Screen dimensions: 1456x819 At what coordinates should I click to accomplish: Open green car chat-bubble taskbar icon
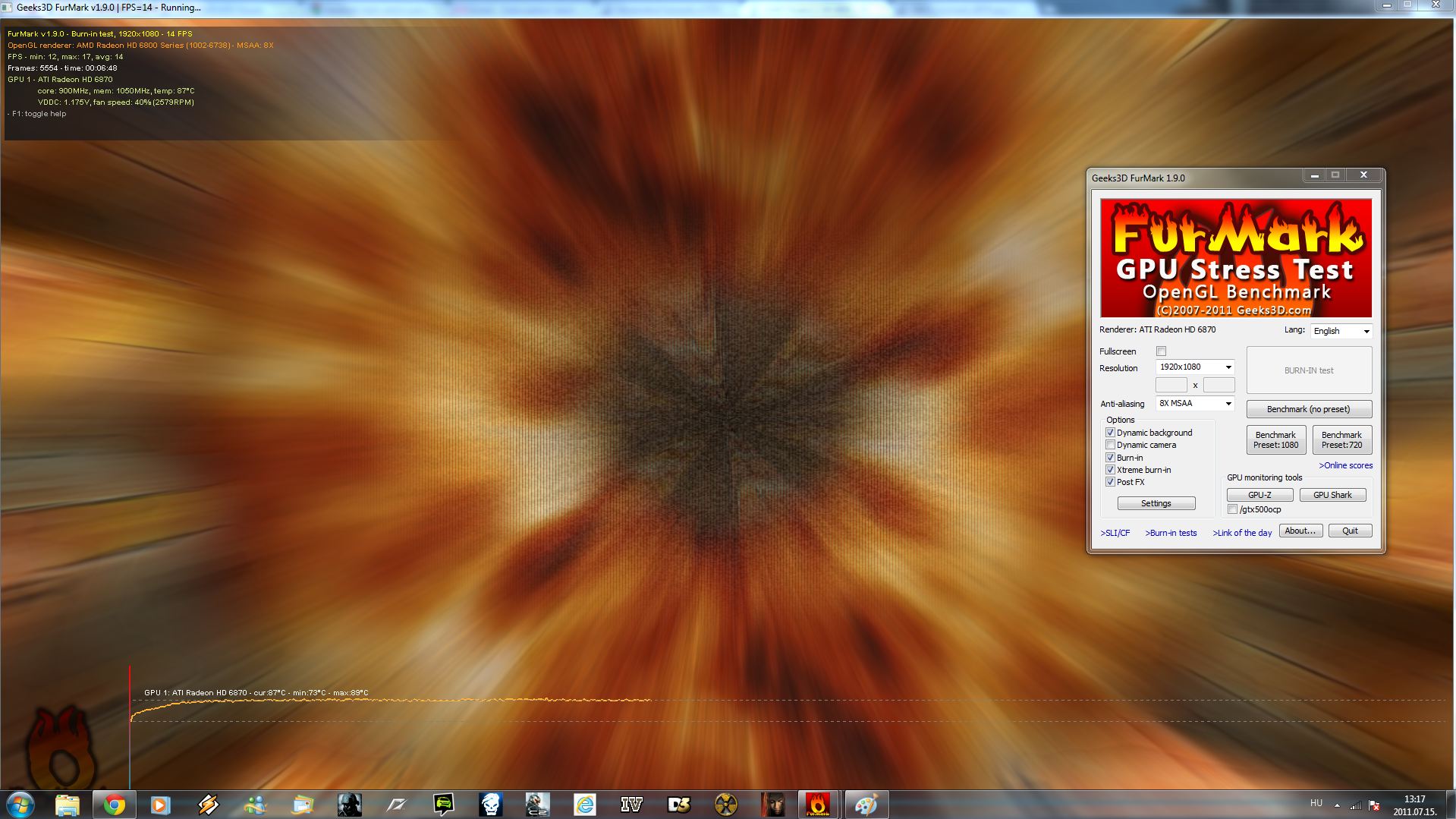point(444,805)
